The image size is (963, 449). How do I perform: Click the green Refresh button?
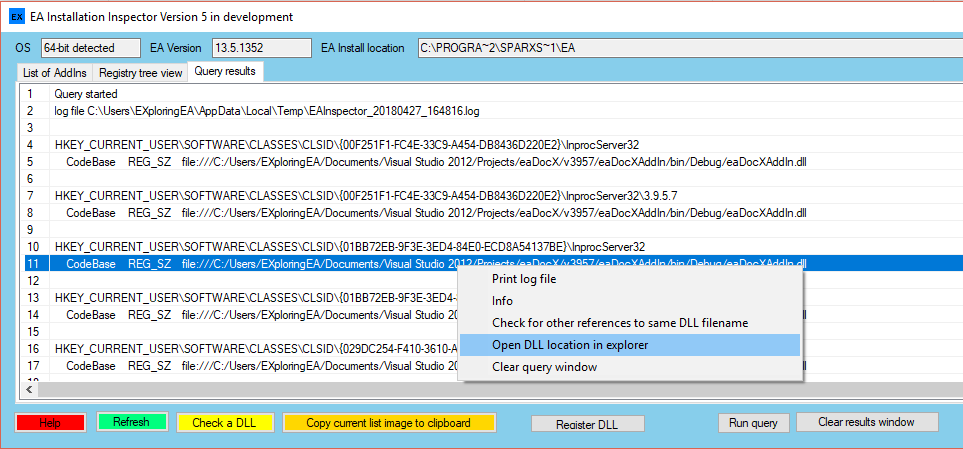point(131,422)
